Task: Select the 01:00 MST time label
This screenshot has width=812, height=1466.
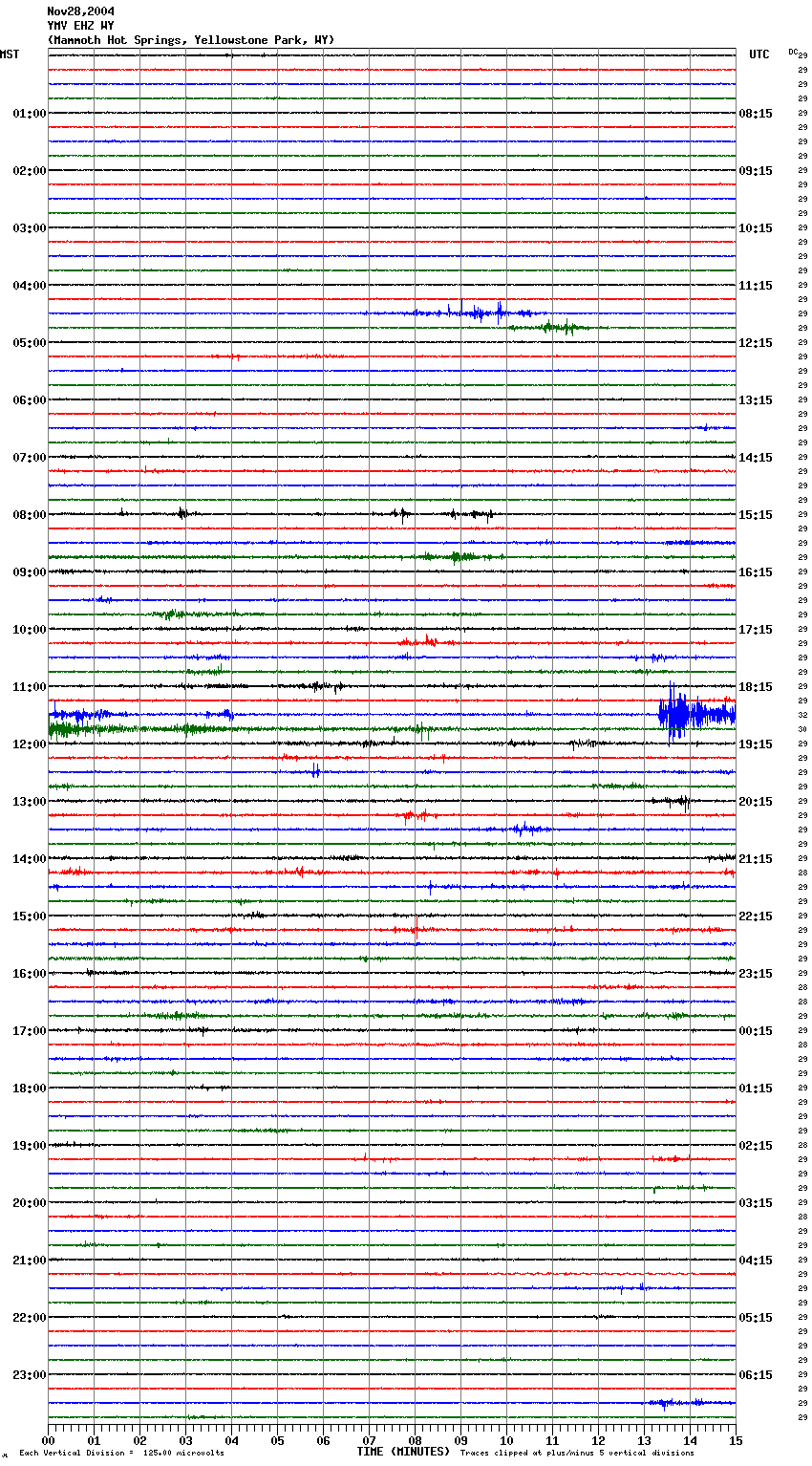Action: point(30,114)
